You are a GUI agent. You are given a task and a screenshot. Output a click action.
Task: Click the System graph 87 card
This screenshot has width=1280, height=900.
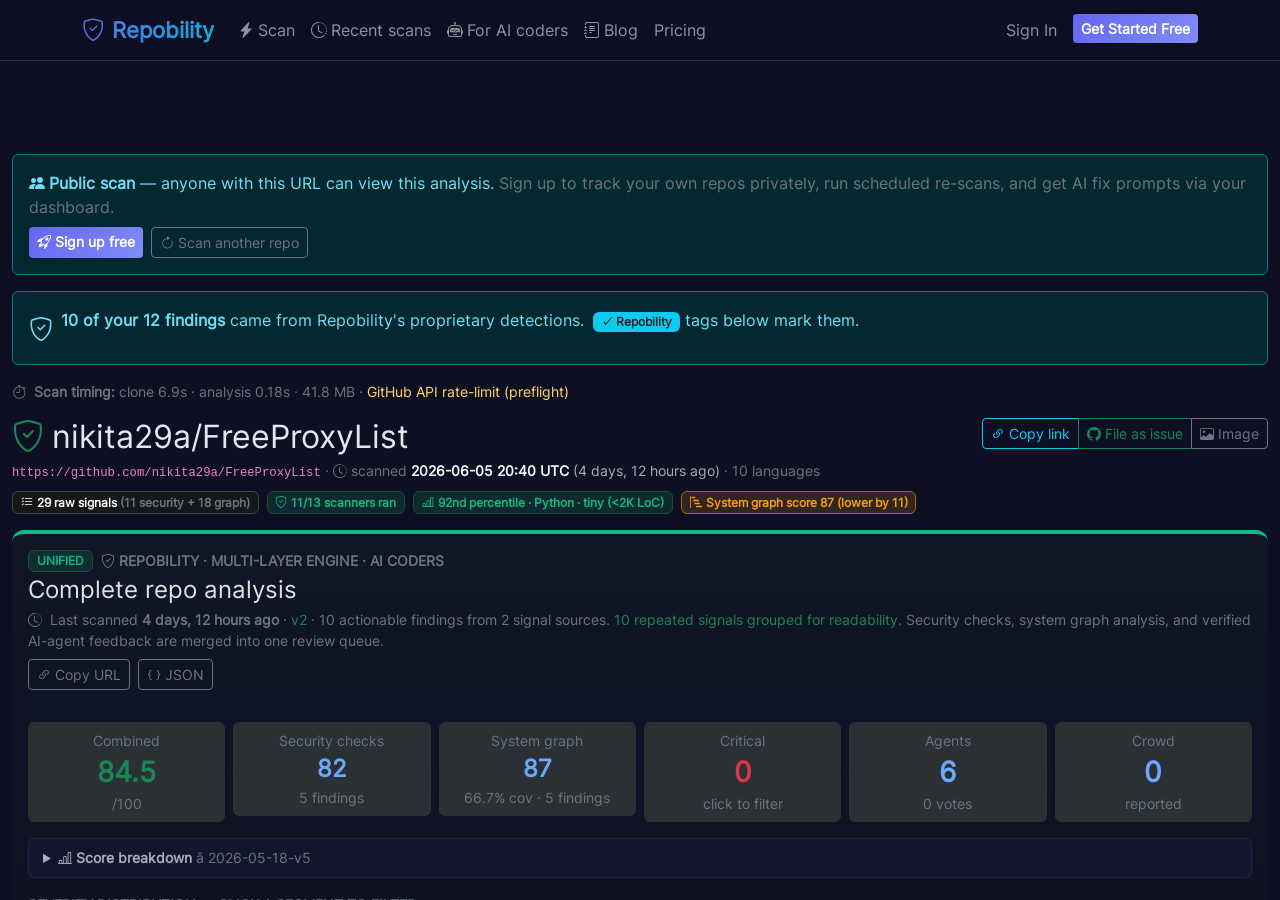pos(537,769)
